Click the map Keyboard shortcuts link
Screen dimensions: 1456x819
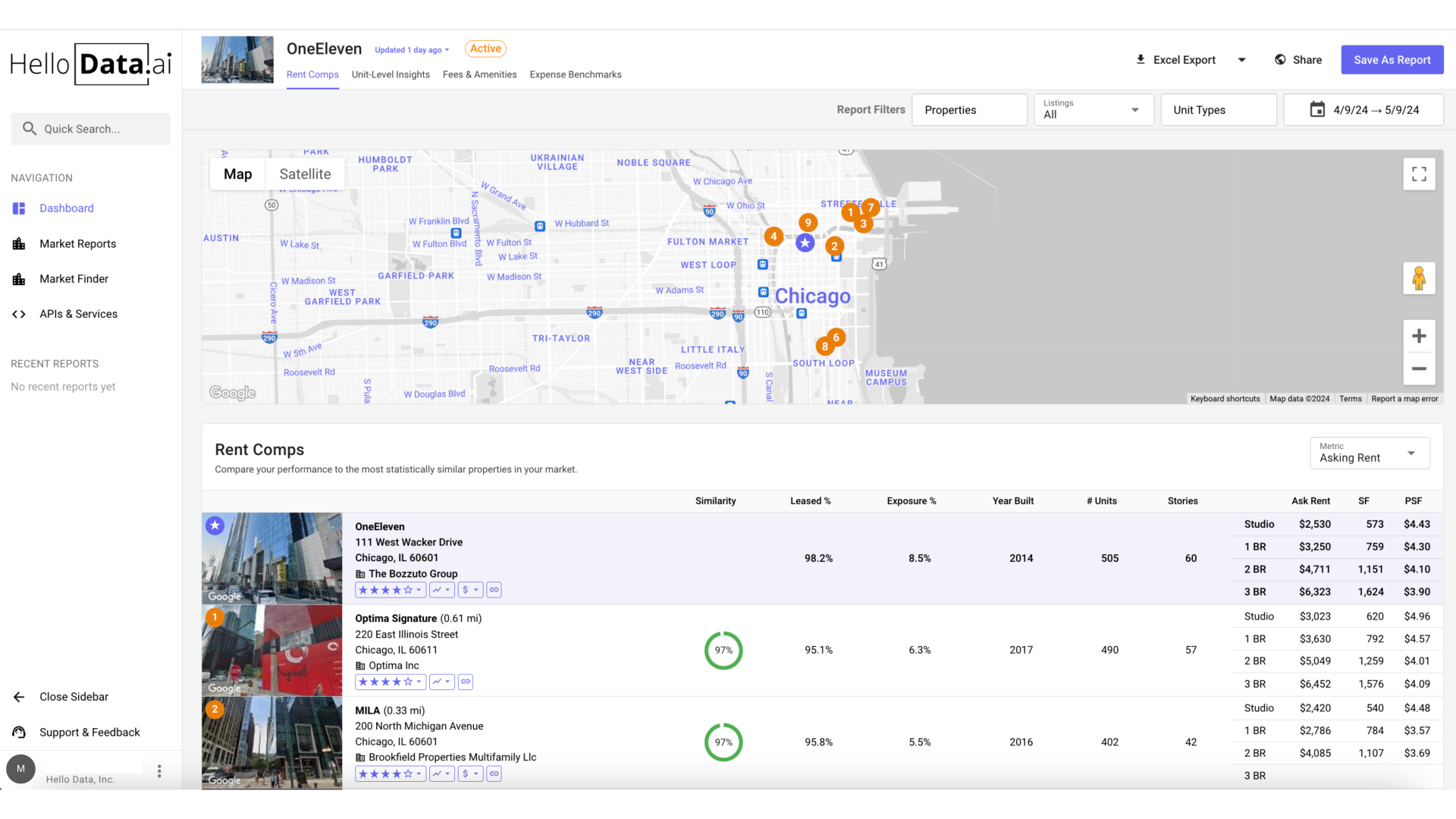(x=1225, y=399)
